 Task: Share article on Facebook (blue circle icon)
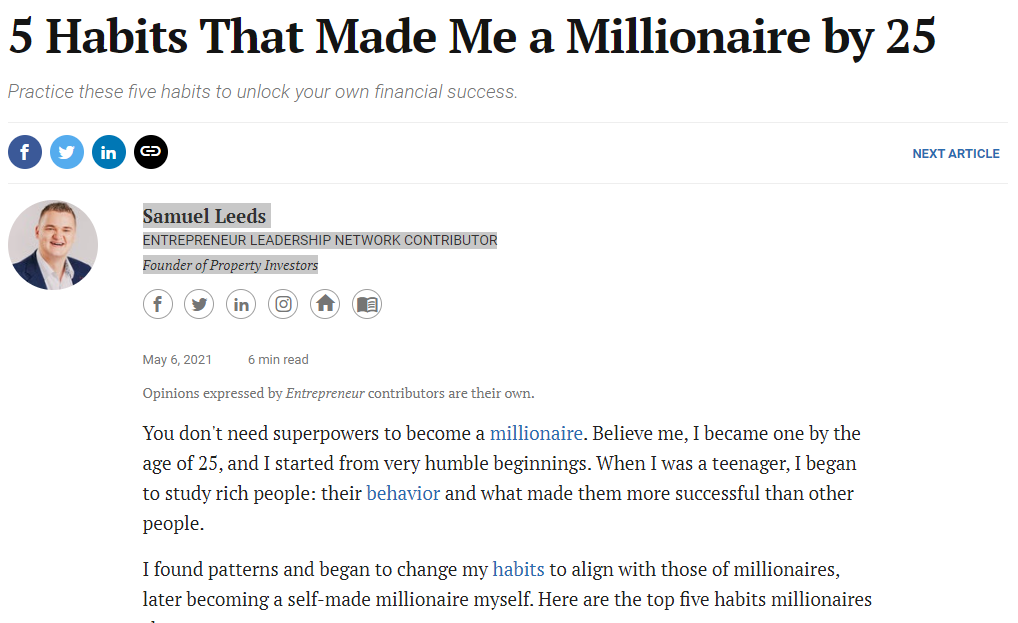tap(25, 152)
